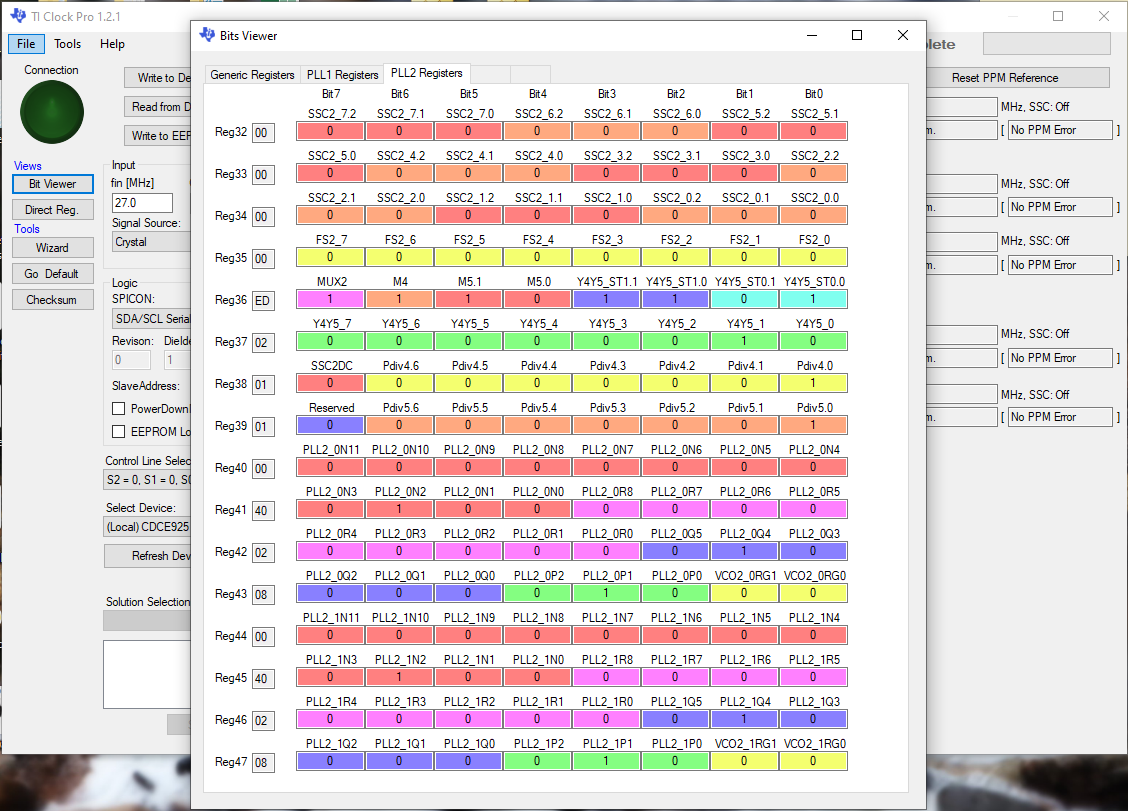
Task: Toggle PLL2_0P1 bit in Reg43
Action: click(x=606, y=593)
